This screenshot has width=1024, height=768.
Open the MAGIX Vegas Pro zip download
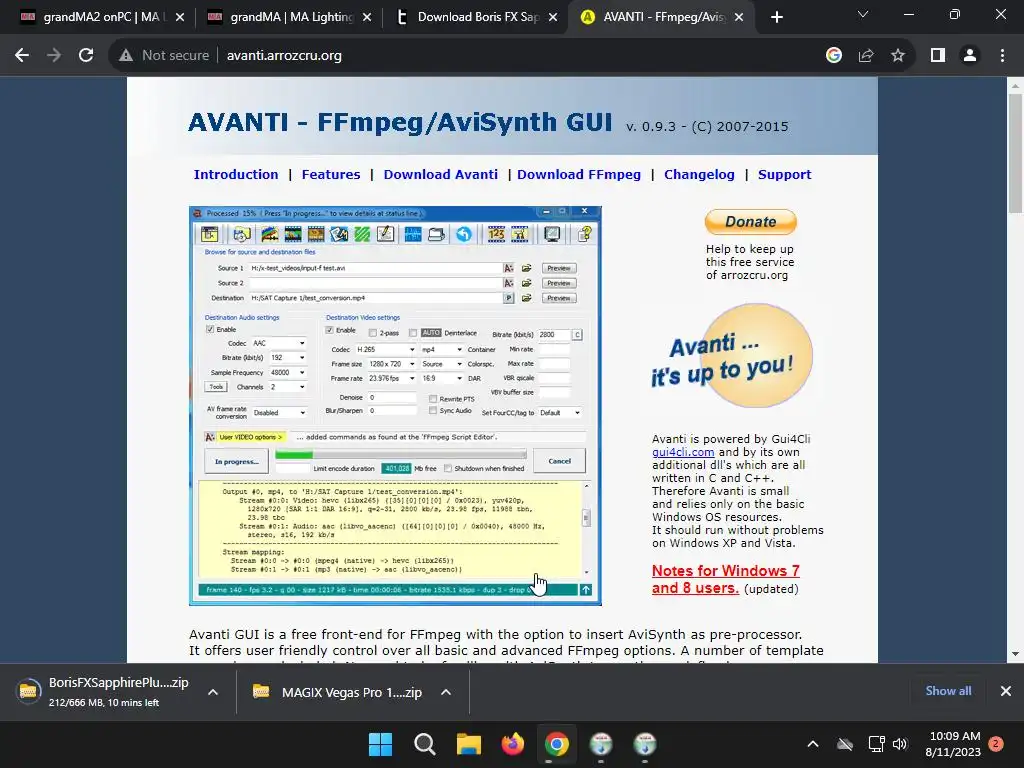(x=338, y=692)
